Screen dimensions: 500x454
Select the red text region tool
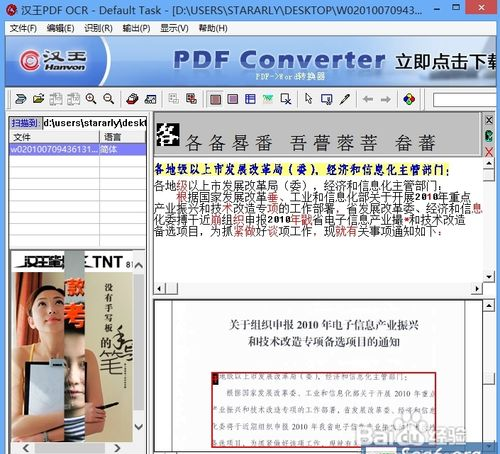[215, 99]
